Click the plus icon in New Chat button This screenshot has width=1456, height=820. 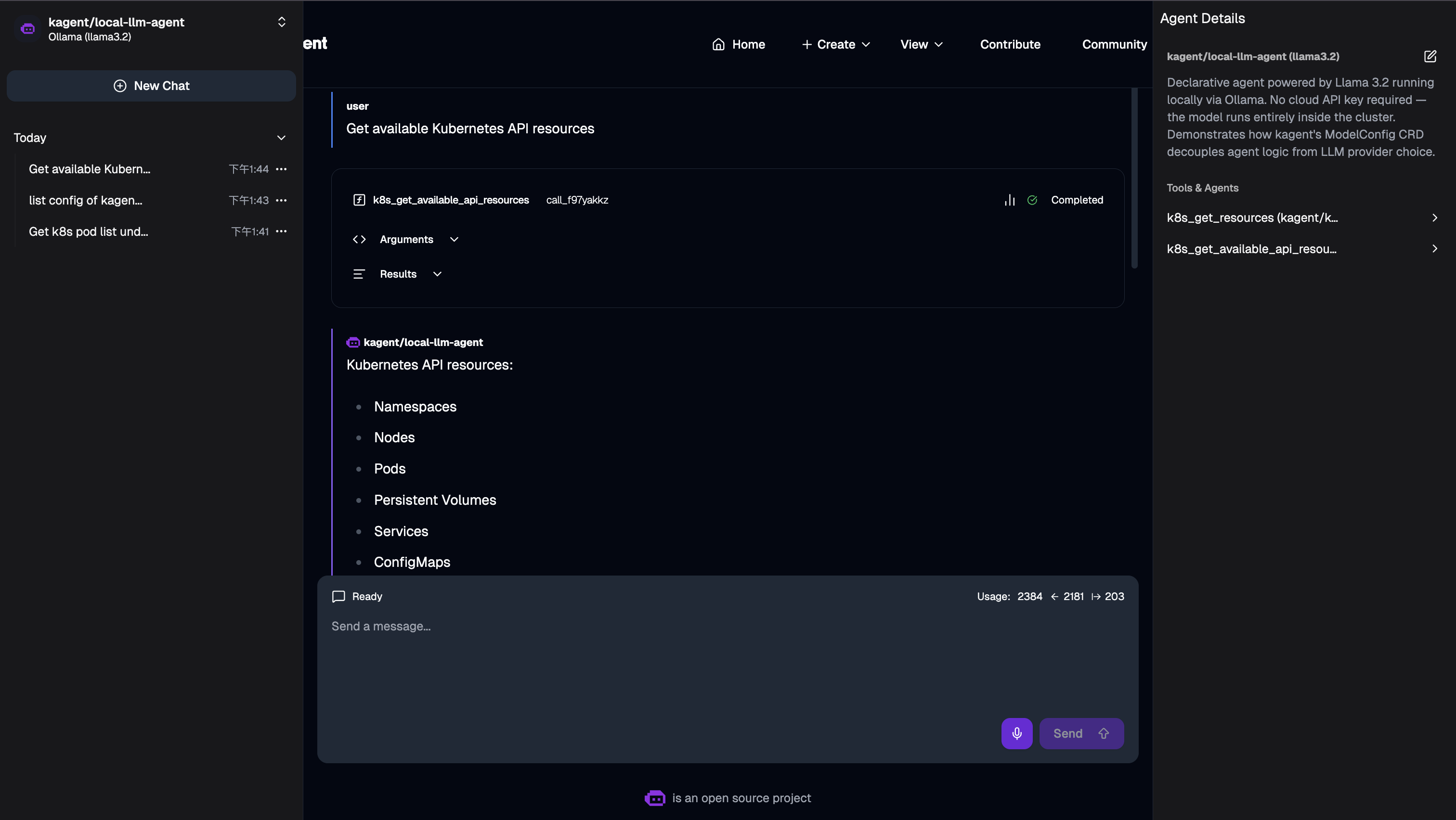point(120,86)
